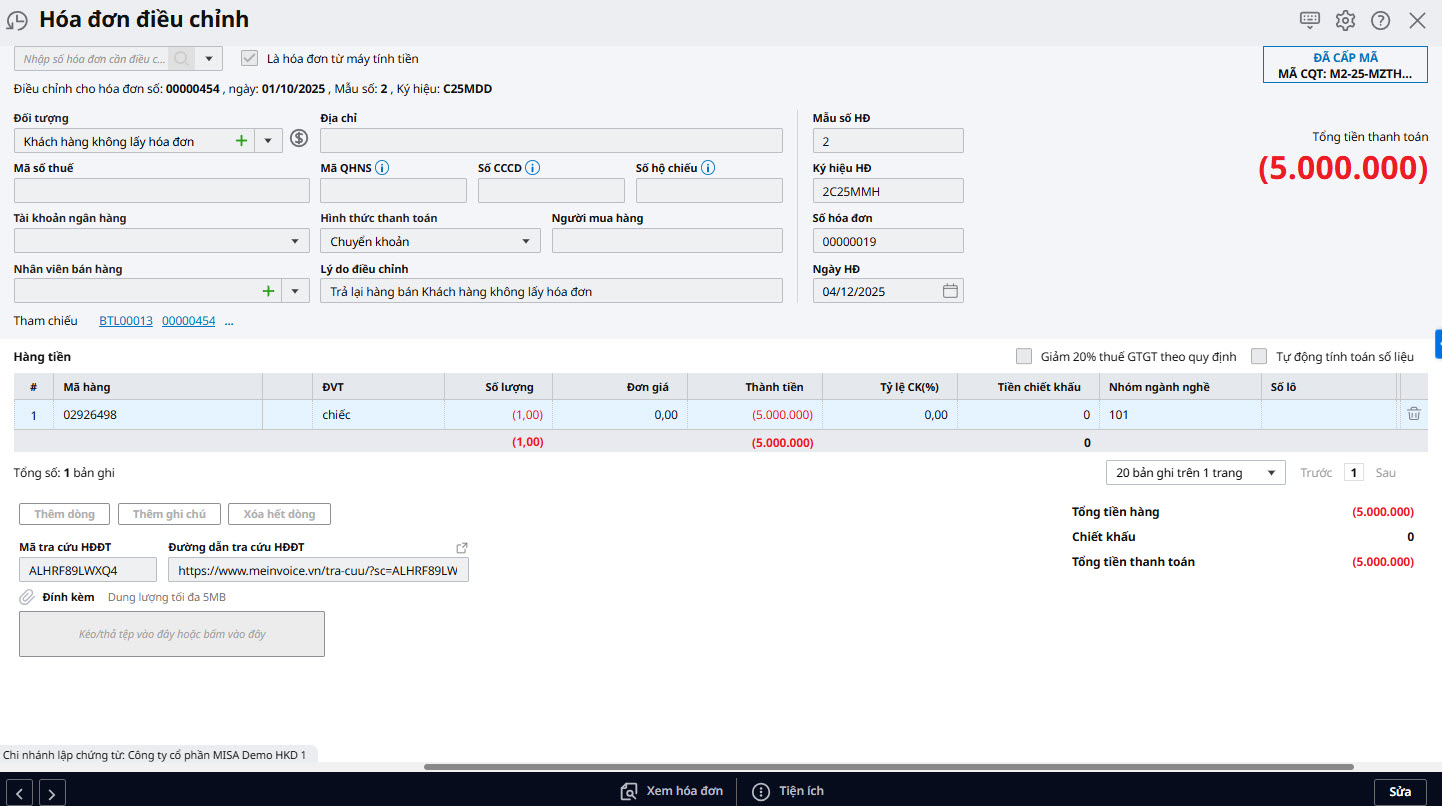
Task: Click 'Xem hóa đơn' in bottom bar
Action: point(672,791)
